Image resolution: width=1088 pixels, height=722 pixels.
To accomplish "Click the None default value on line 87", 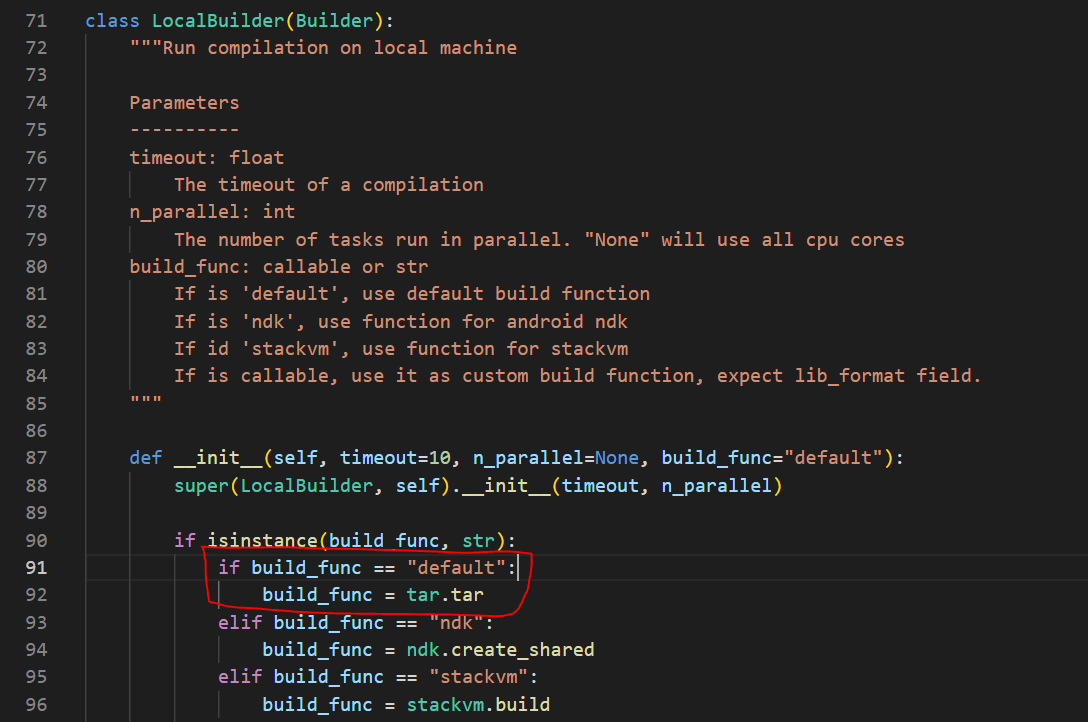I will [617, 458].
